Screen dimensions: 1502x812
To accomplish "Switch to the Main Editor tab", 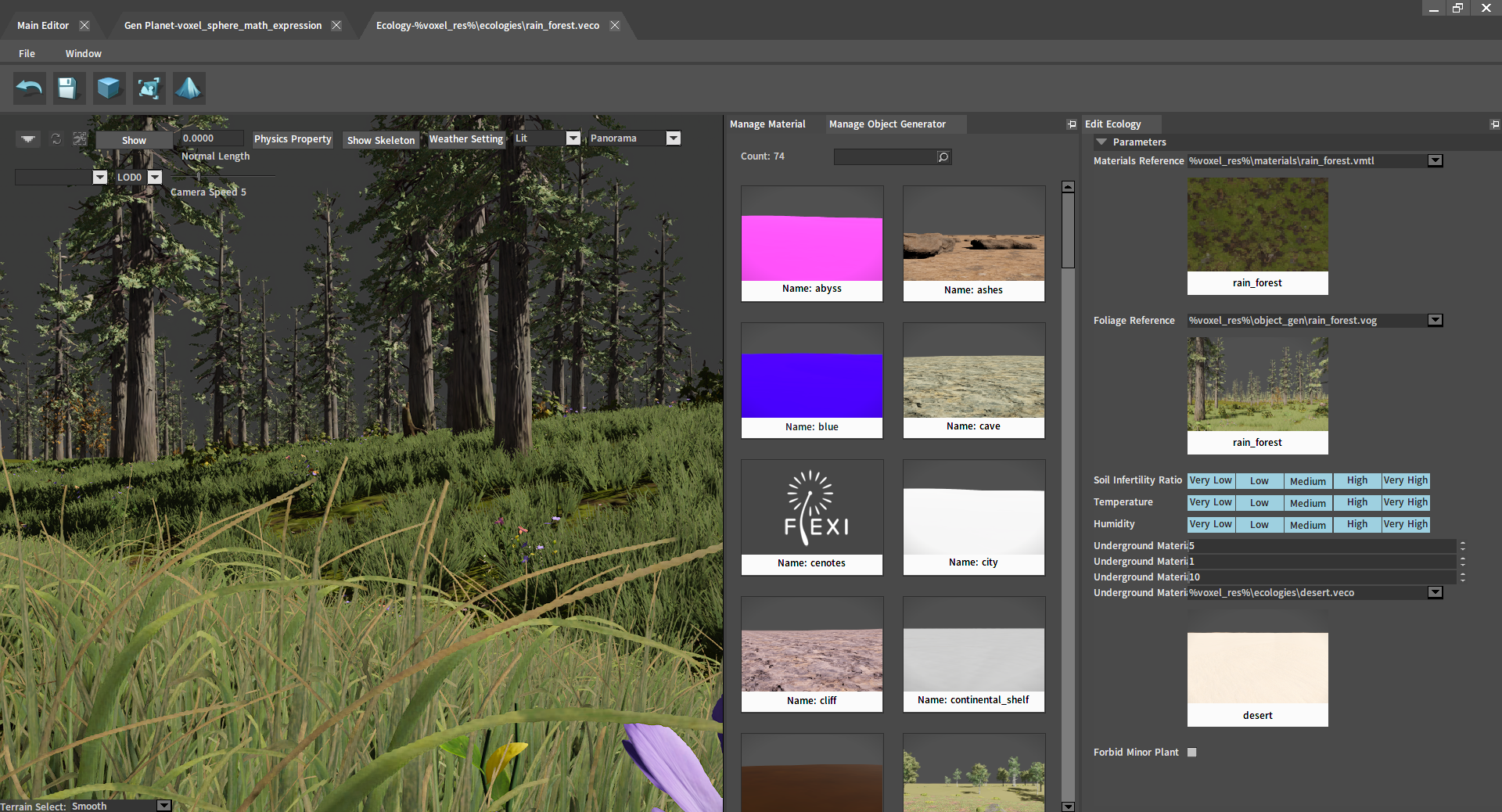I will pos(43,26).
